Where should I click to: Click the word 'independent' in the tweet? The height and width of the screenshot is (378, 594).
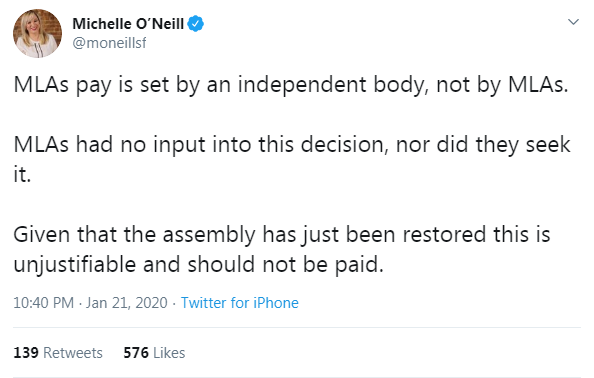pyautogui.click(x=302, y=85)
